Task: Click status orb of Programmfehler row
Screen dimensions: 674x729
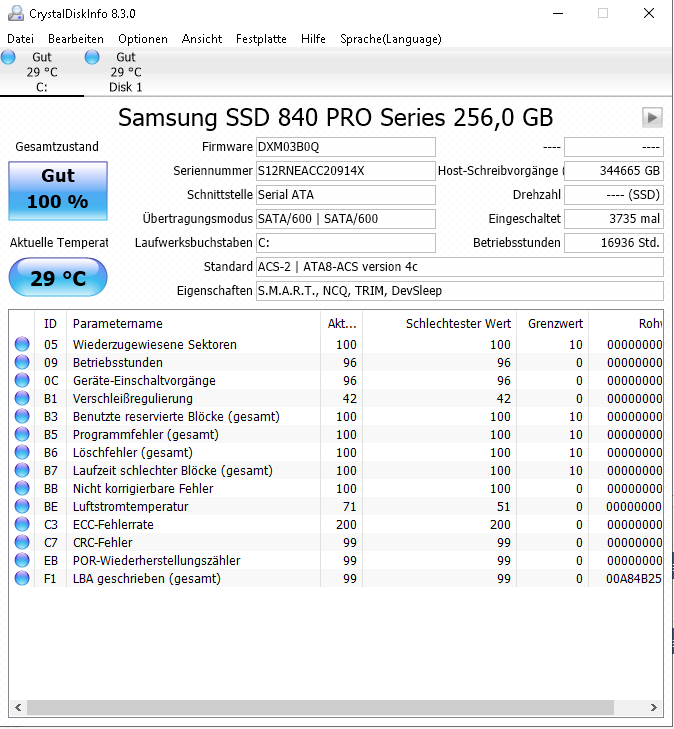Action: [x=22, y=434]
